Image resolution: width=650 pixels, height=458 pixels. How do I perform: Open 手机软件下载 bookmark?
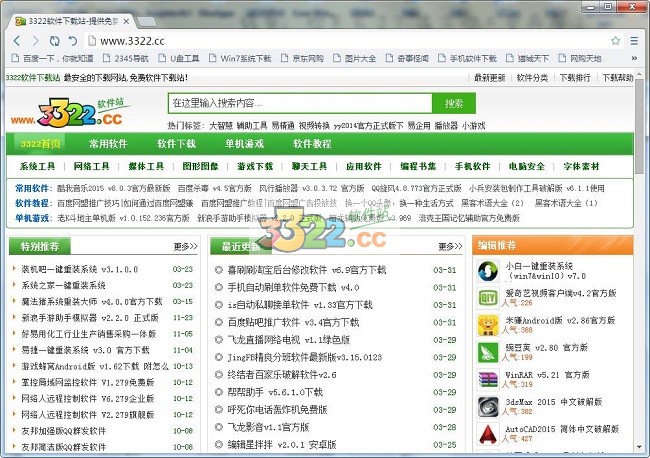(x=468, y=58)
